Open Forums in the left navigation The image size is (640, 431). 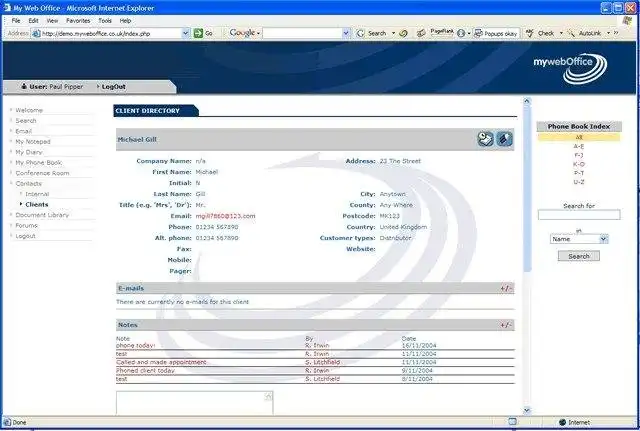(x=27, y=225)
